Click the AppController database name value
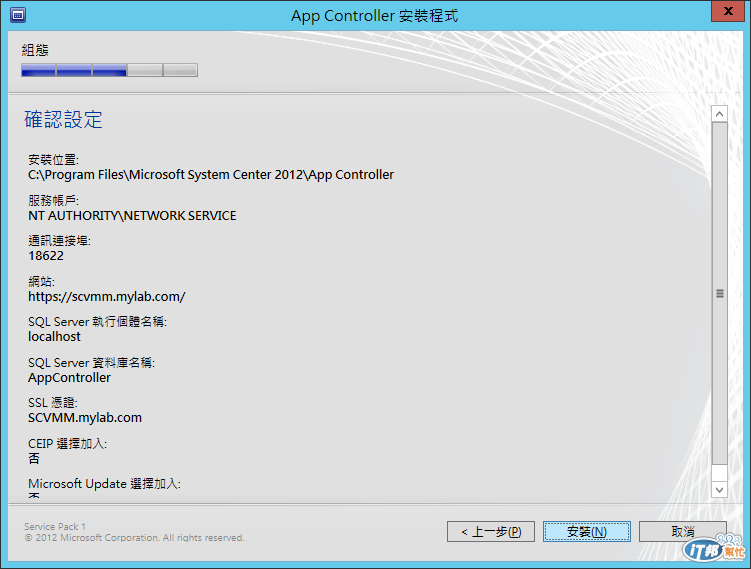751x569 pixels. pos(69,378)
